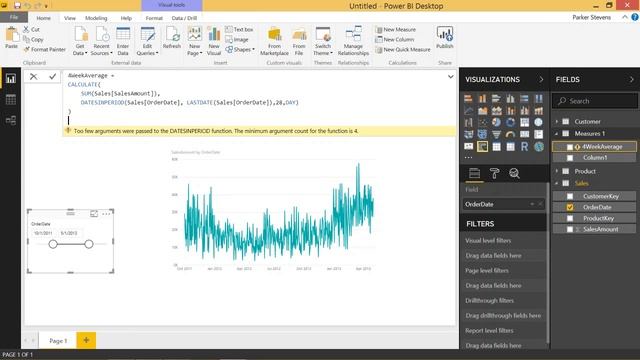
Task: Select the Scatter chart visualization
Action: click(x=482, y=122)
